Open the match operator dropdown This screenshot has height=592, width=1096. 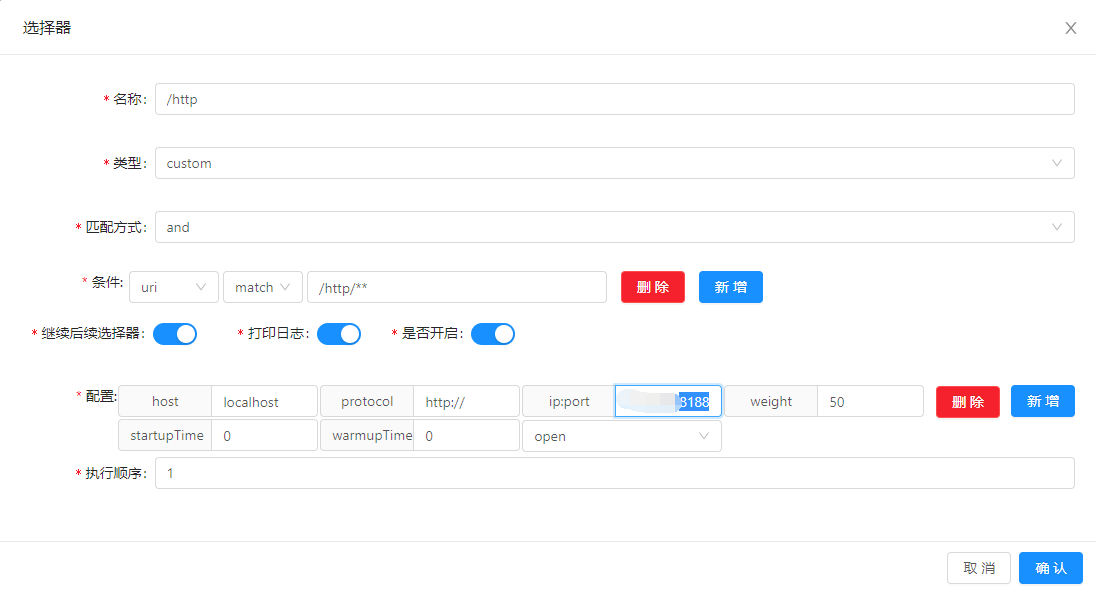pyautogui.click(x=263, y=287)
